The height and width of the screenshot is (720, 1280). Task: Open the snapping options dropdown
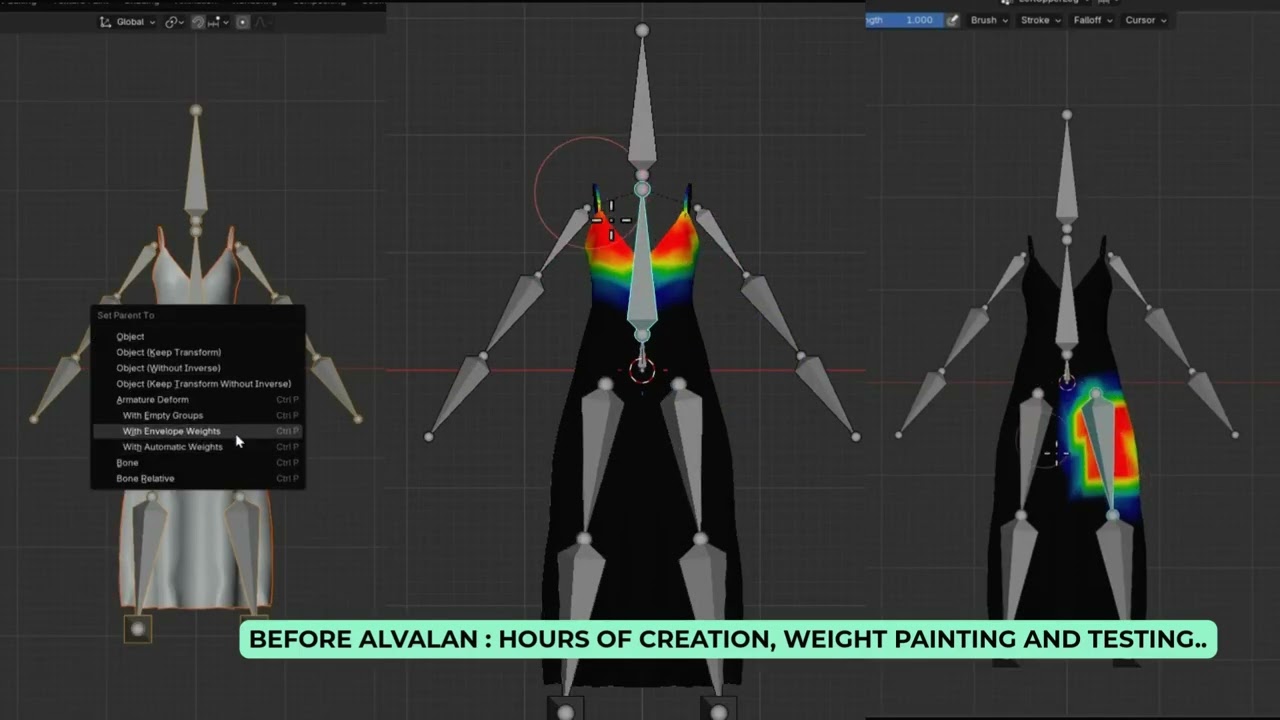click(216, 22)
